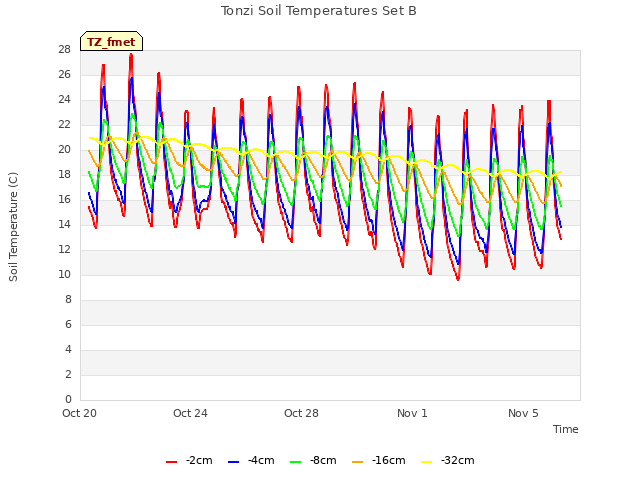Click the Oct 28 x-axis tick label
This screenshot has width=640, height=480.
pos(301,413)
